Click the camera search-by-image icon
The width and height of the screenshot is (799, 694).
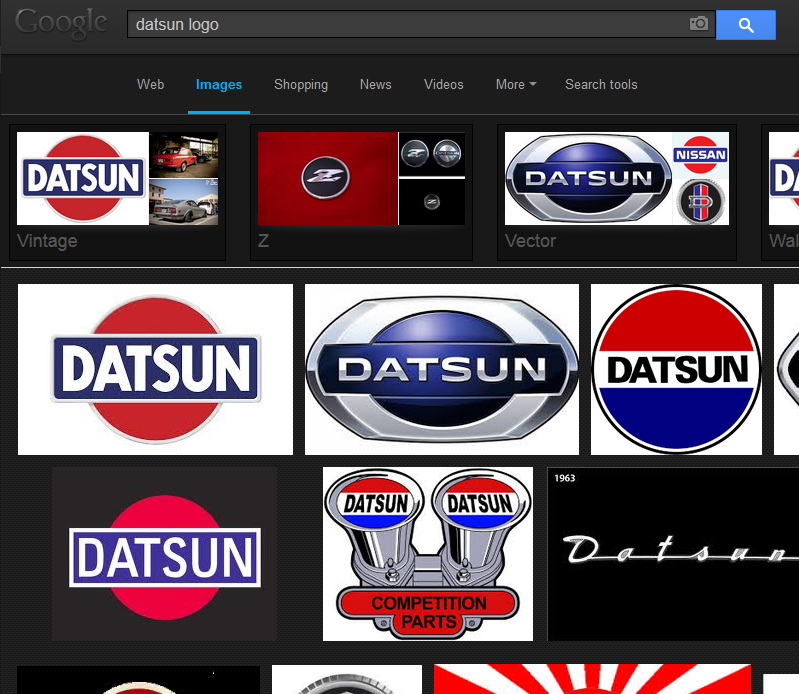tap(698, 24)
